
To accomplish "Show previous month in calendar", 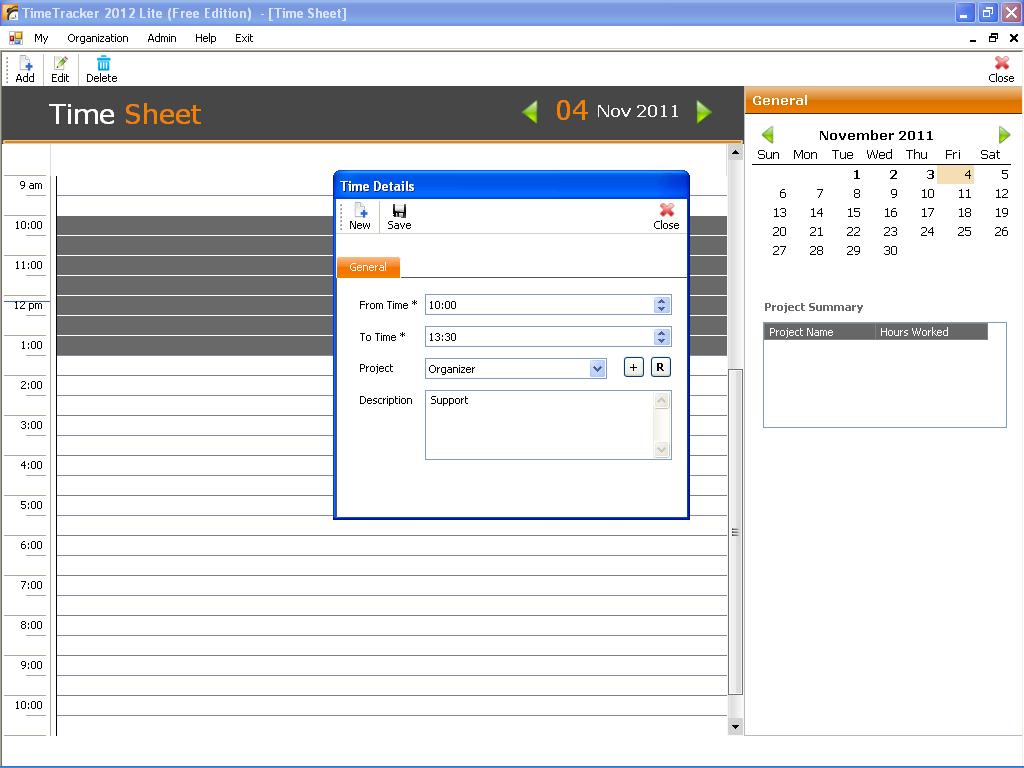I will [x=768, y=135].
